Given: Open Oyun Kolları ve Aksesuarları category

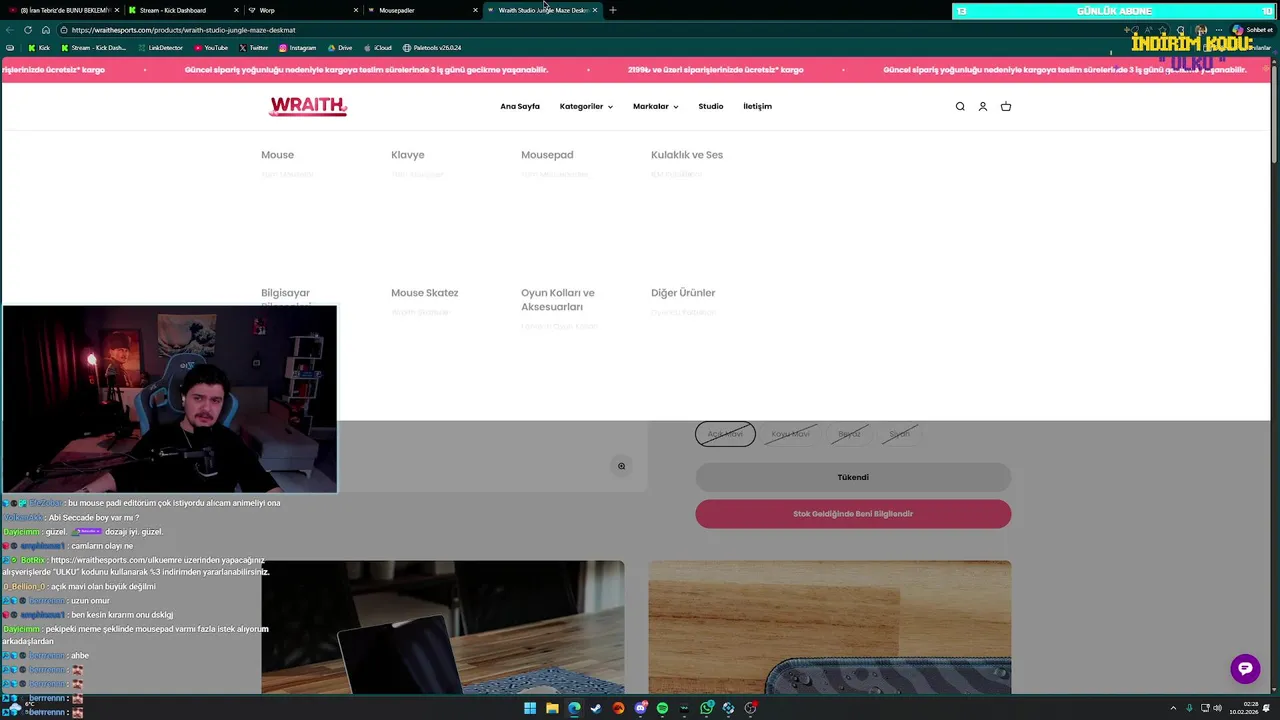Looking at the screenshot, I should pos(558,300).
